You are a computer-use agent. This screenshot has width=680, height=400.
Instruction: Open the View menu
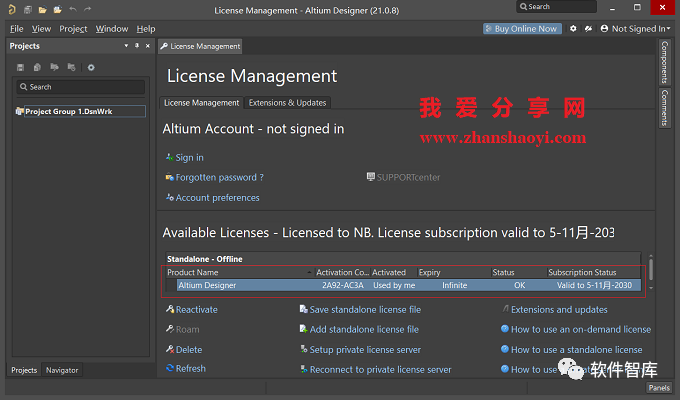click(x=41, y=29)
